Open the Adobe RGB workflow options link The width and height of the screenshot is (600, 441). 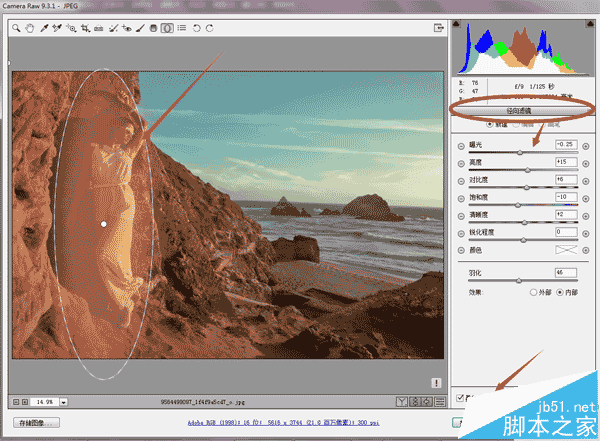pyautogui.click(x=284, y=423)
